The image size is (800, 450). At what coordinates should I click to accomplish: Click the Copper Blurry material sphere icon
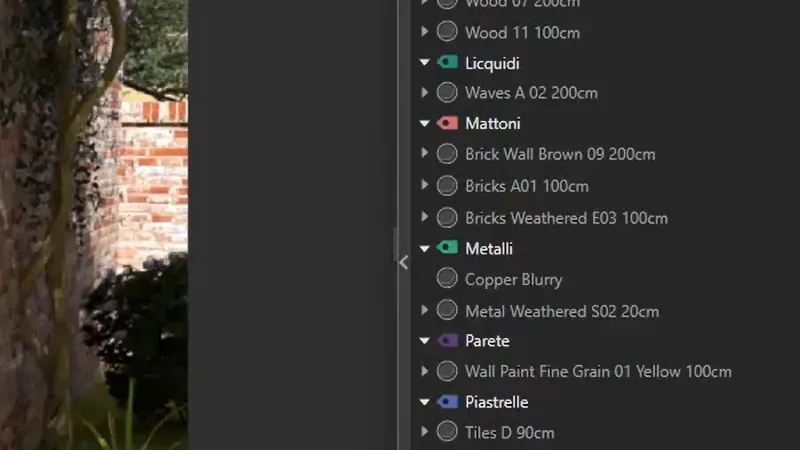[x=447, y=279]
